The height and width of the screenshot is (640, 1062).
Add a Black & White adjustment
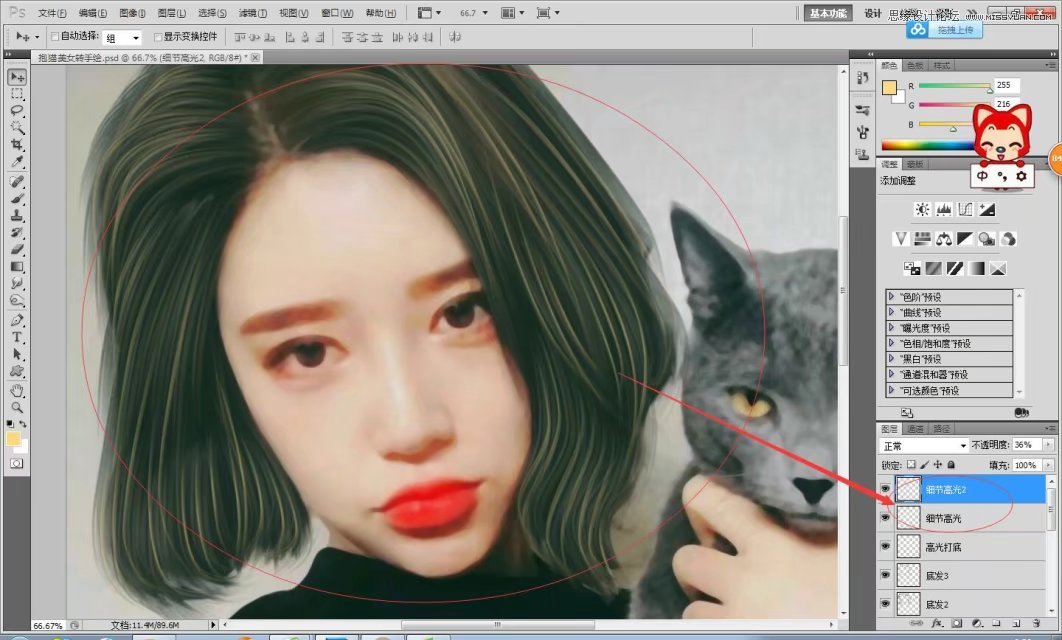coord(965,238)
